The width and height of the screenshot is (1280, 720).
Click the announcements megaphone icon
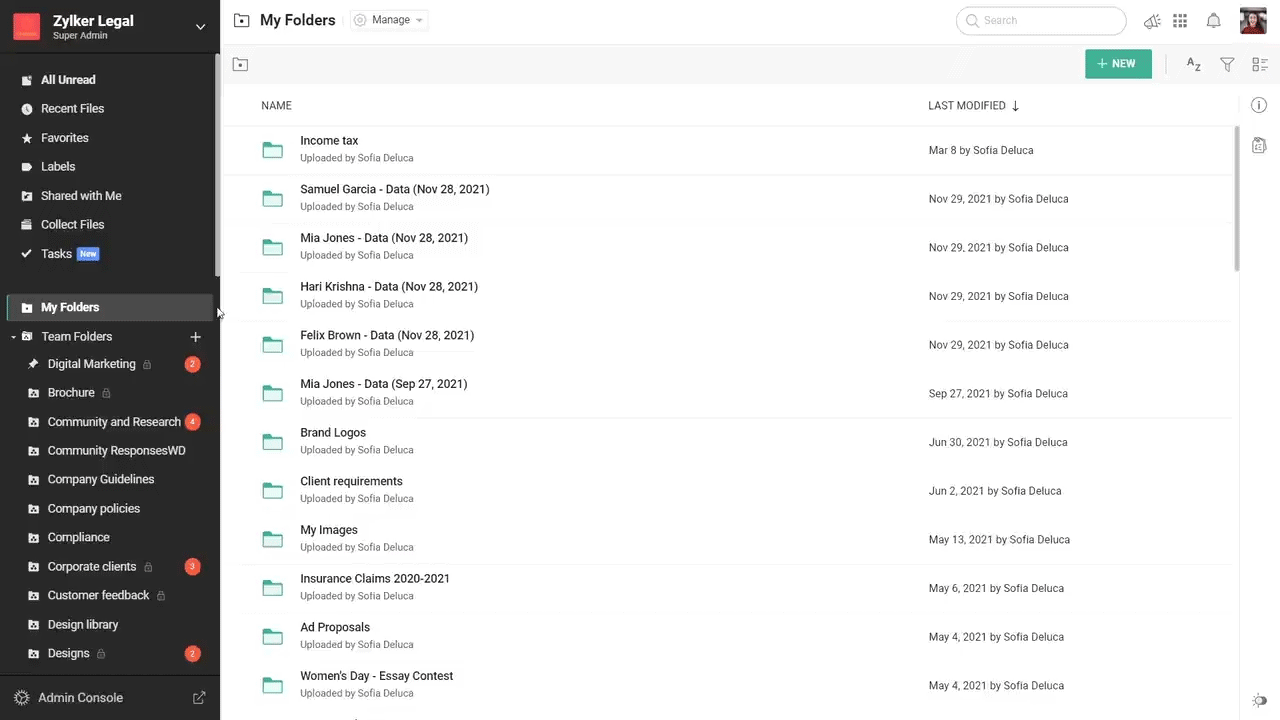tap(1152, 21)
